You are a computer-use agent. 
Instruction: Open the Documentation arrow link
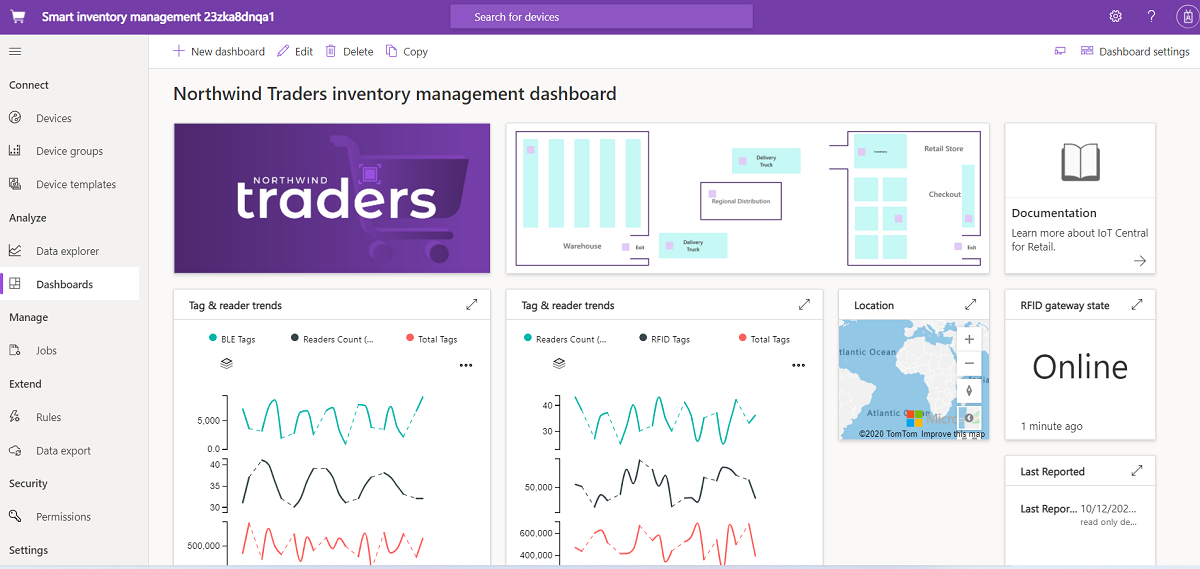coord(1139,261)
